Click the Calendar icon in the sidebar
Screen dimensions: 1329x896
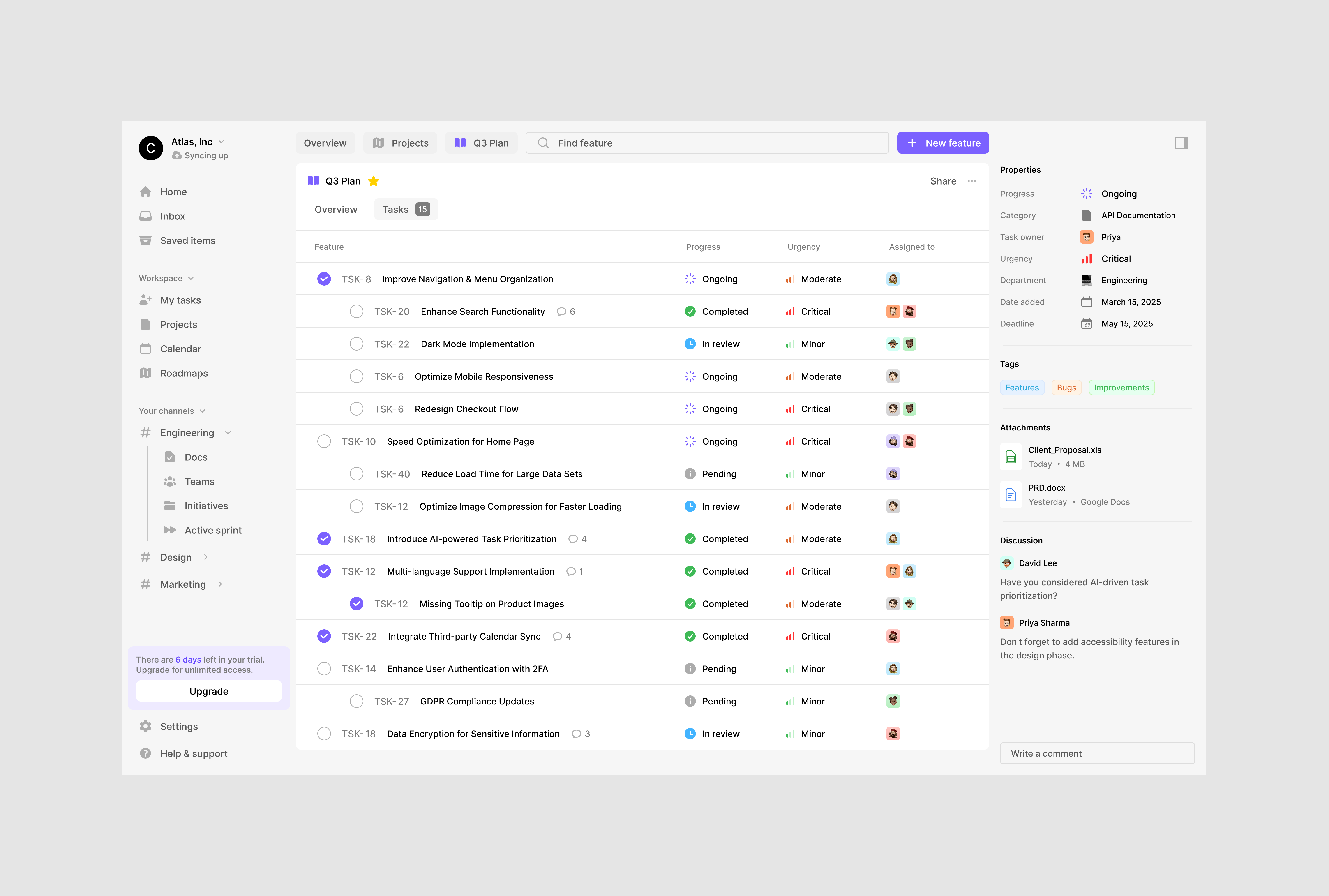point(146,349)
